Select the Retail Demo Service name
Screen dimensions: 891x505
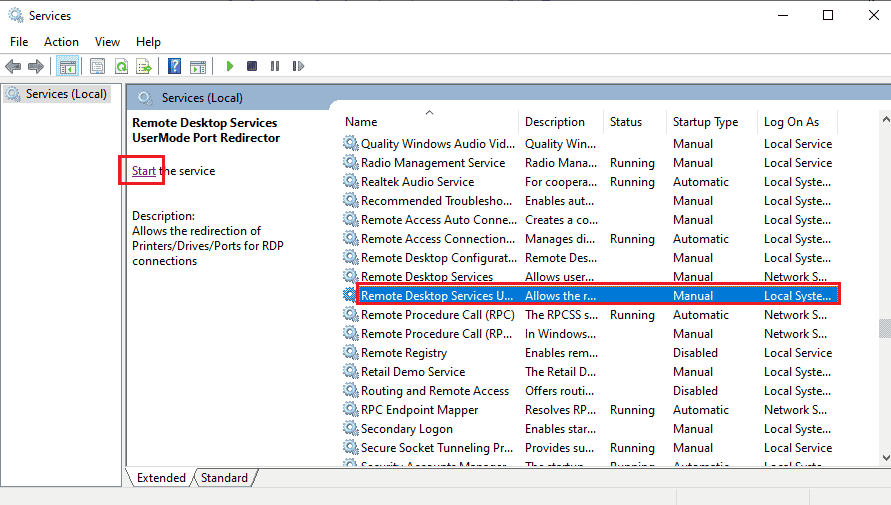(413, 372)
